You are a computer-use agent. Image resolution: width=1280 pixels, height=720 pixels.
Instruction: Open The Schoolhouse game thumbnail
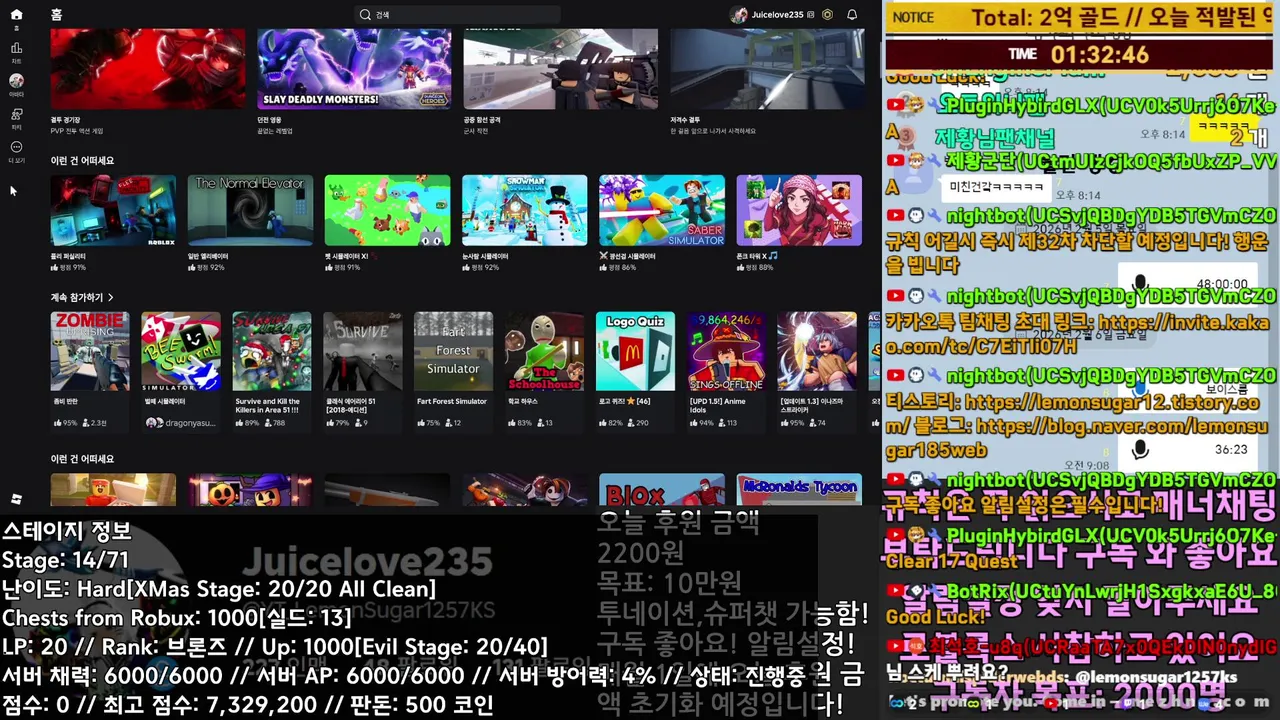tap(544, 351)
